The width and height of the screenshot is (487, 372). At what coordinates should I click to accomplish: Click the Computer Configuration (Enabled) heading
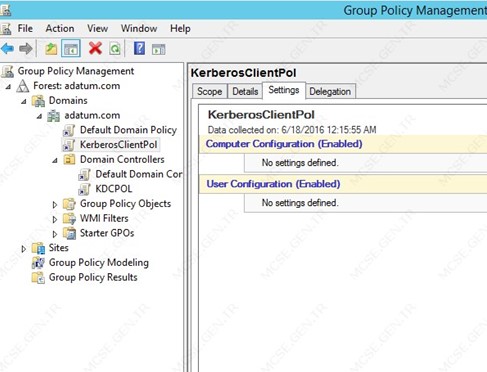[x=284, y=144]
